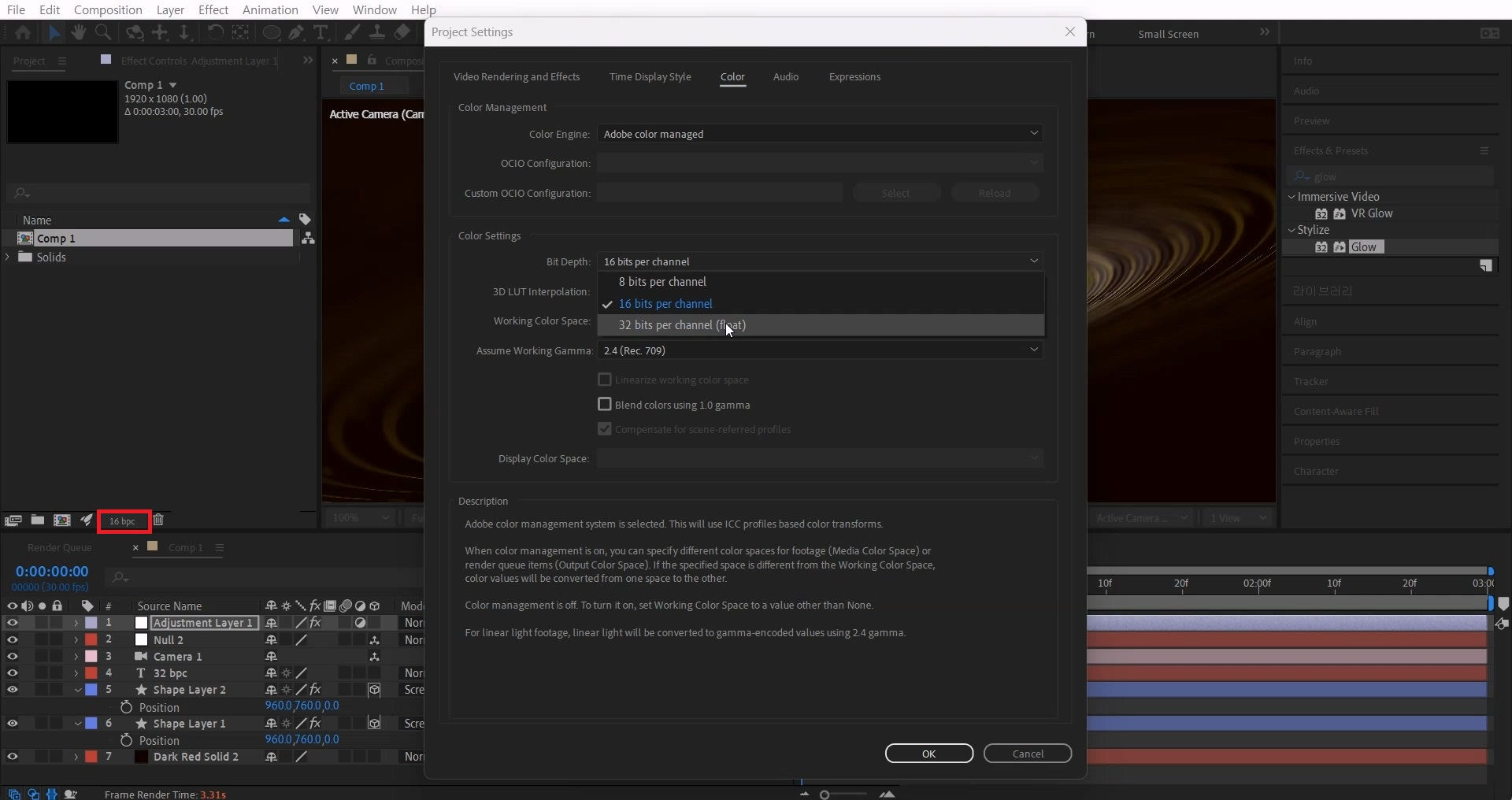Click red label color swatch of Null 2
This screenshot has height=800, width=1512.
[91, 640]
